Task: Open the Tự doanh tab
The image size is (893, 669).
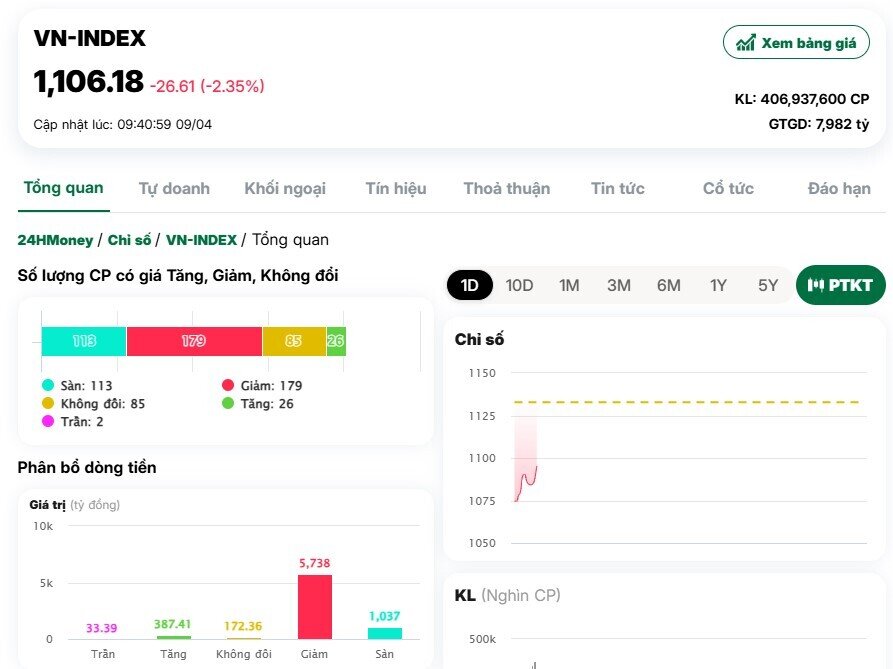Action: click(174, 189)
